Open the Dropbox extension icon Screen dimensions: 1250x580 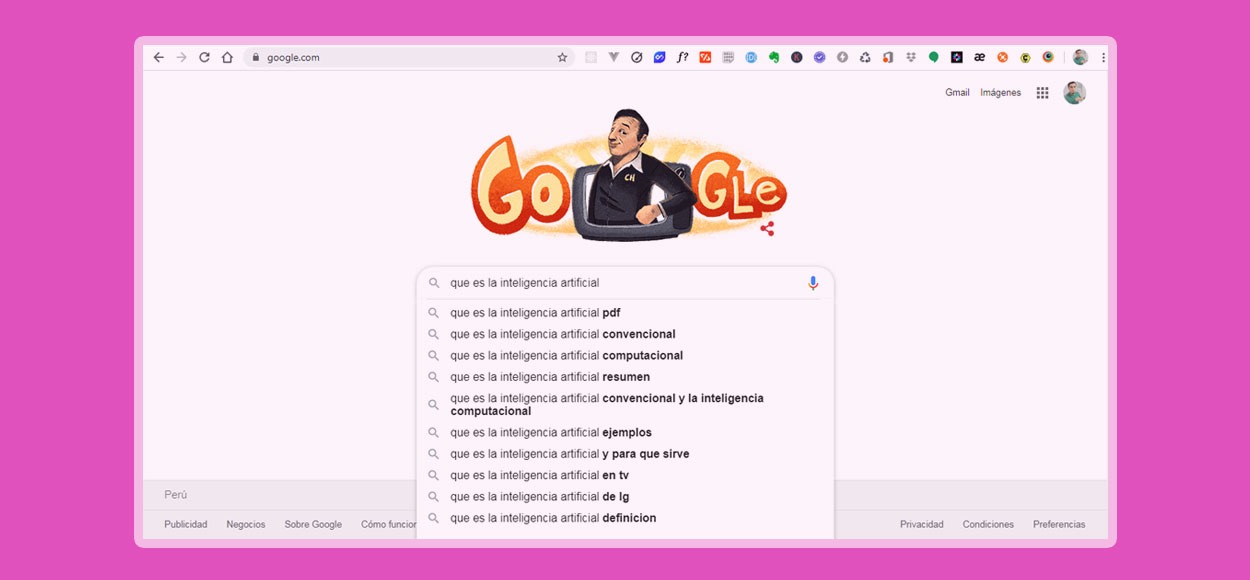coord(911,57)
